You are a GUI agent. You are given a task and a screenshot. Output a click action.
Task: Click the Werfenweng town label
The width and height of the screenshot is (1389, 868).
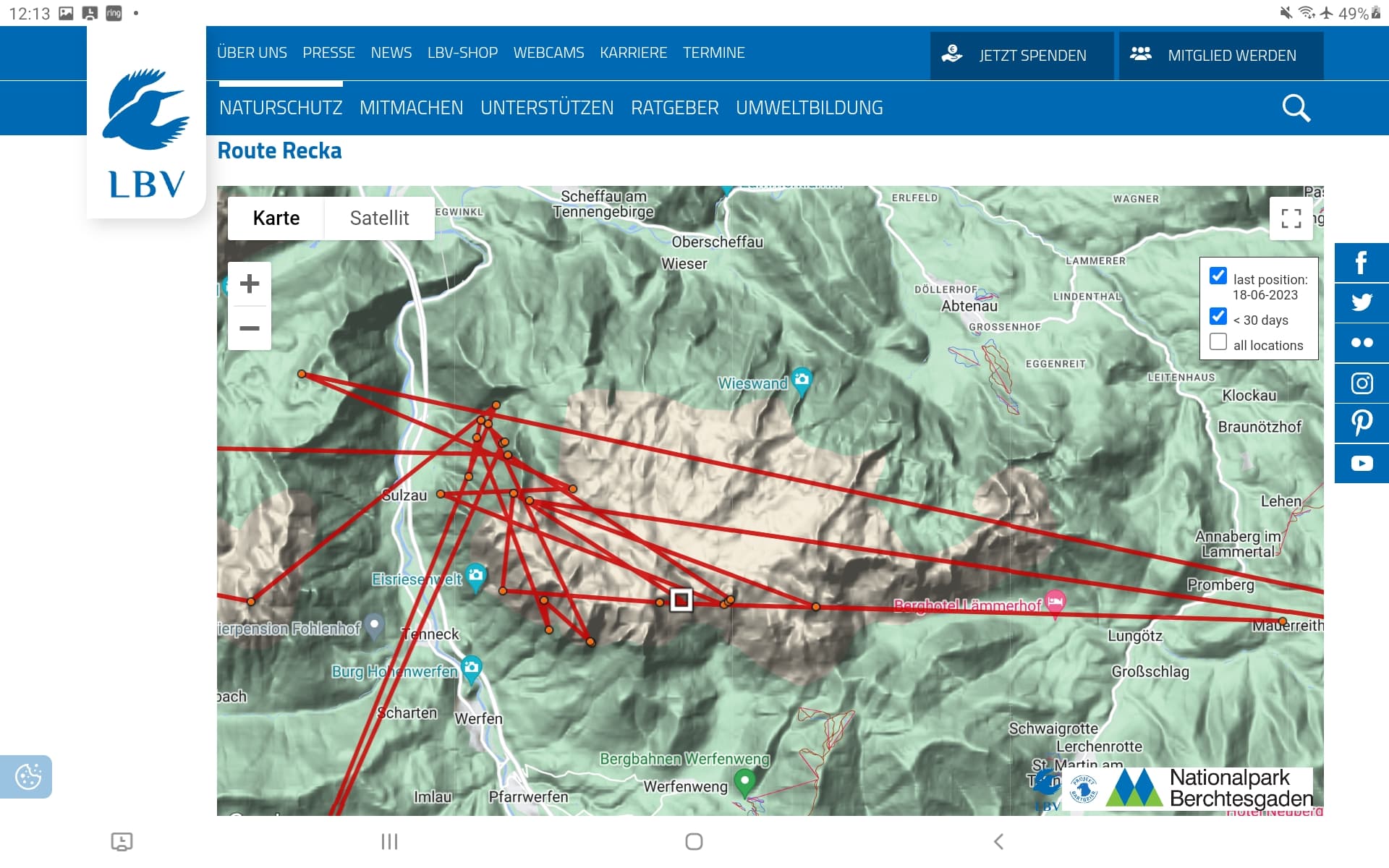point(685,786)
